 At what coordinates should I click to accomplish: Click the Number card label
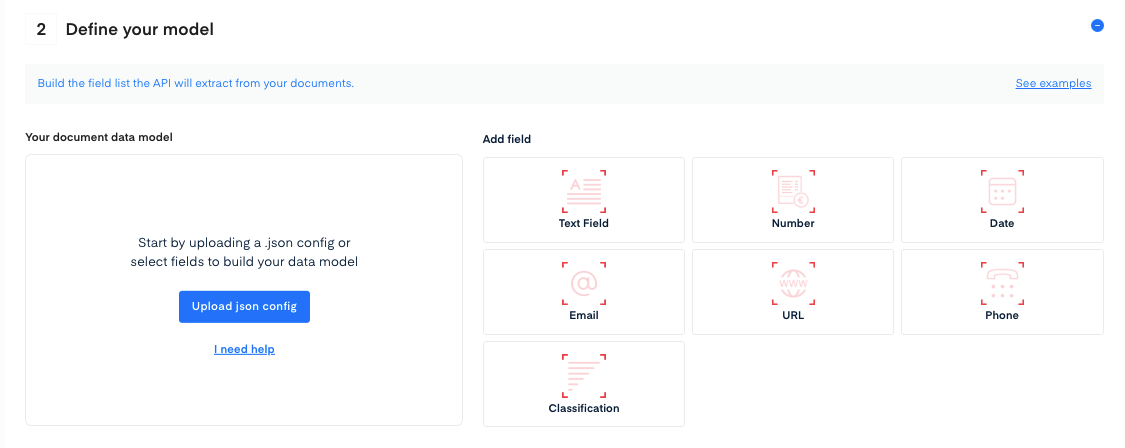(793, 223)
